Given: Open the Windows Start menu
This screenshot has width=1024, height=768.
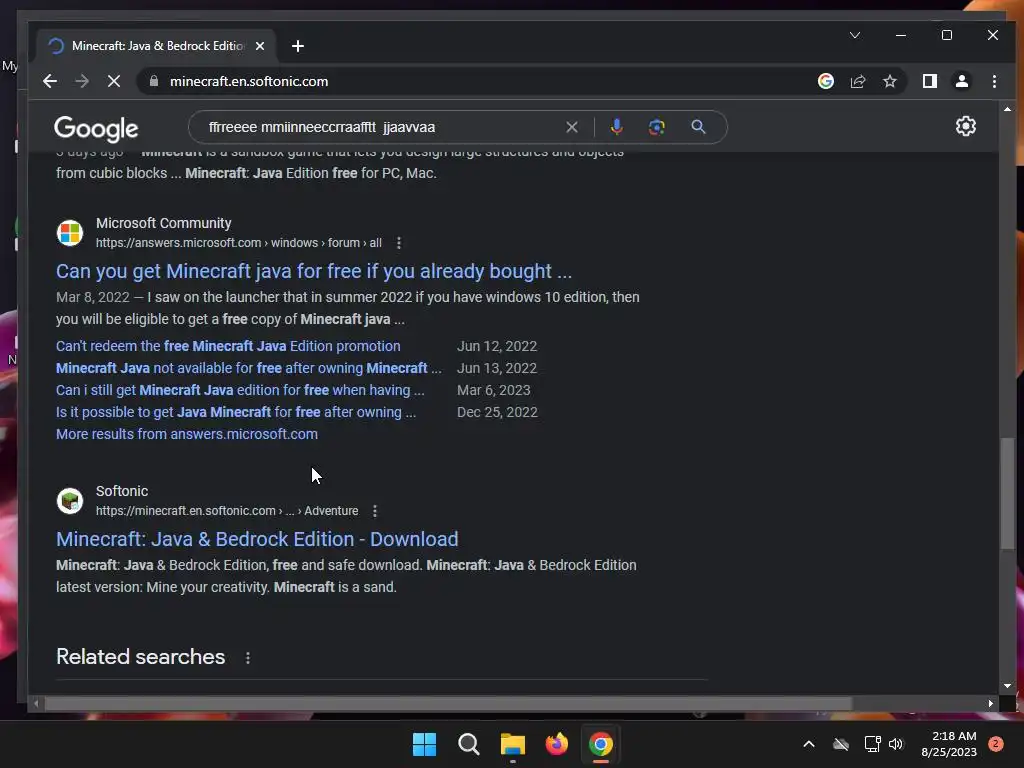Looking at the screenshot, I should tap(424, 744).
